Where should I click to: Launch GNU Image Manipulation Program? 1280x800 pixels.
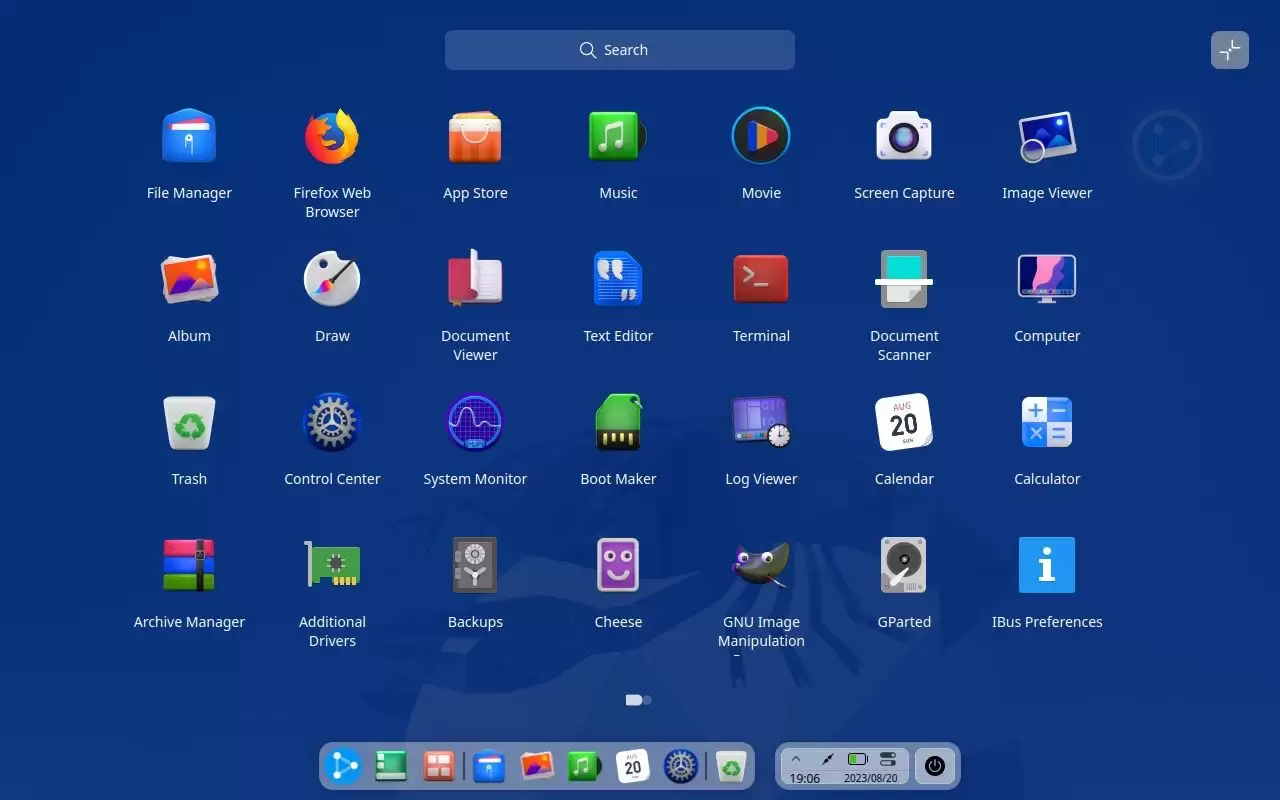(x=761, y=564)
